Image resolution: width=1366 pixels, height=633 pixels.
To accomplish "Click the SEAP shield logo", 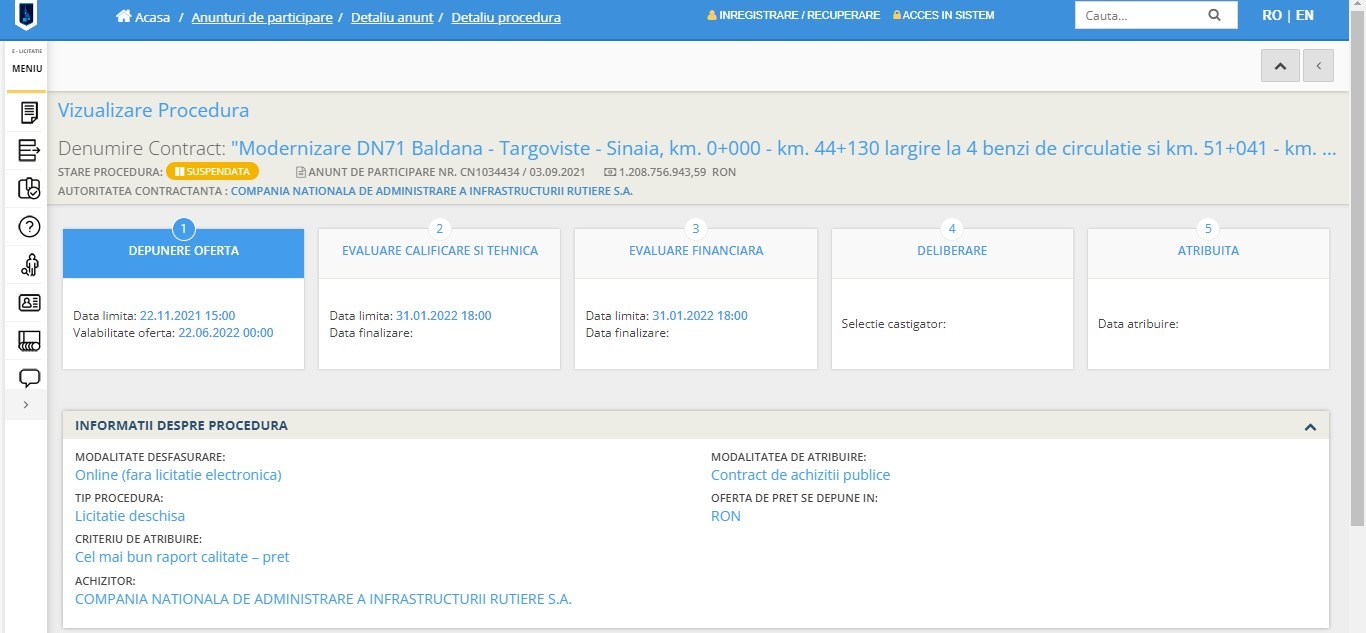I will pos(26,17).
